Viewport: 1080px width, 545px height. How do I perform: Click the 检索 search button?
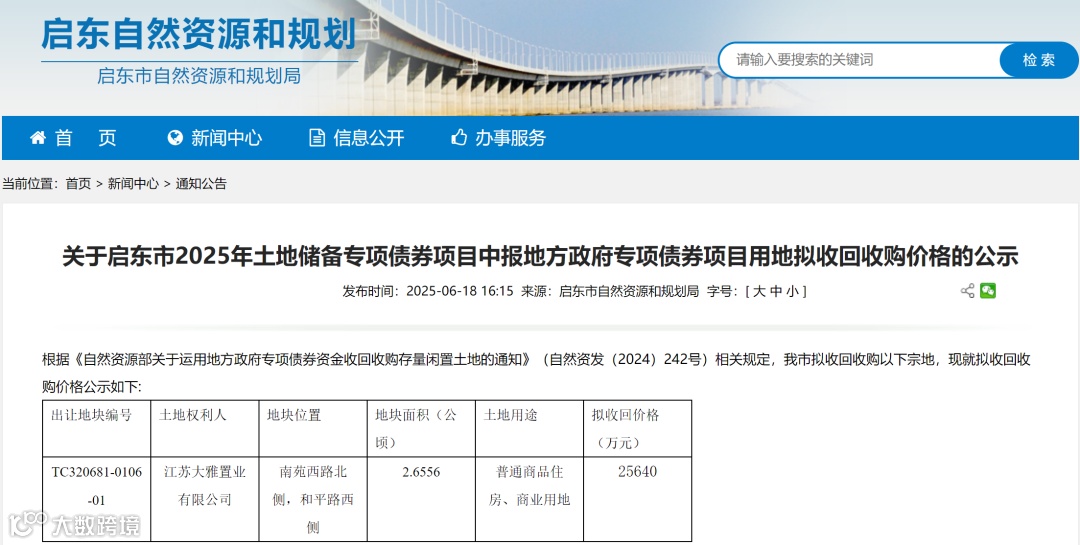click(1039, 60)
